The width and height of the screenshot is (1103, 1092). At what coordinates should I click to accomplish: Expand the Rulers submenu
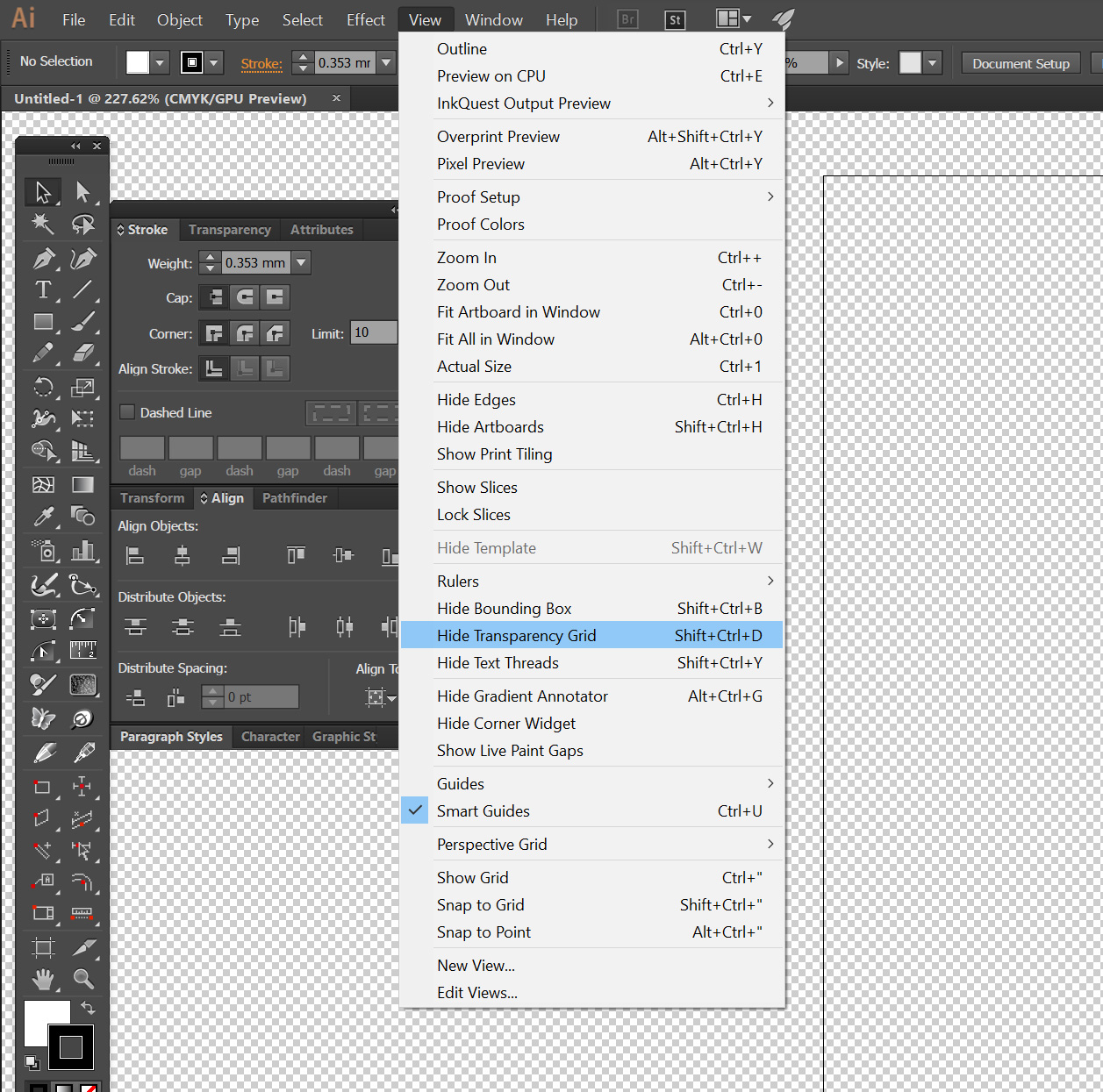pyautogui.click(x=591, y=582)
